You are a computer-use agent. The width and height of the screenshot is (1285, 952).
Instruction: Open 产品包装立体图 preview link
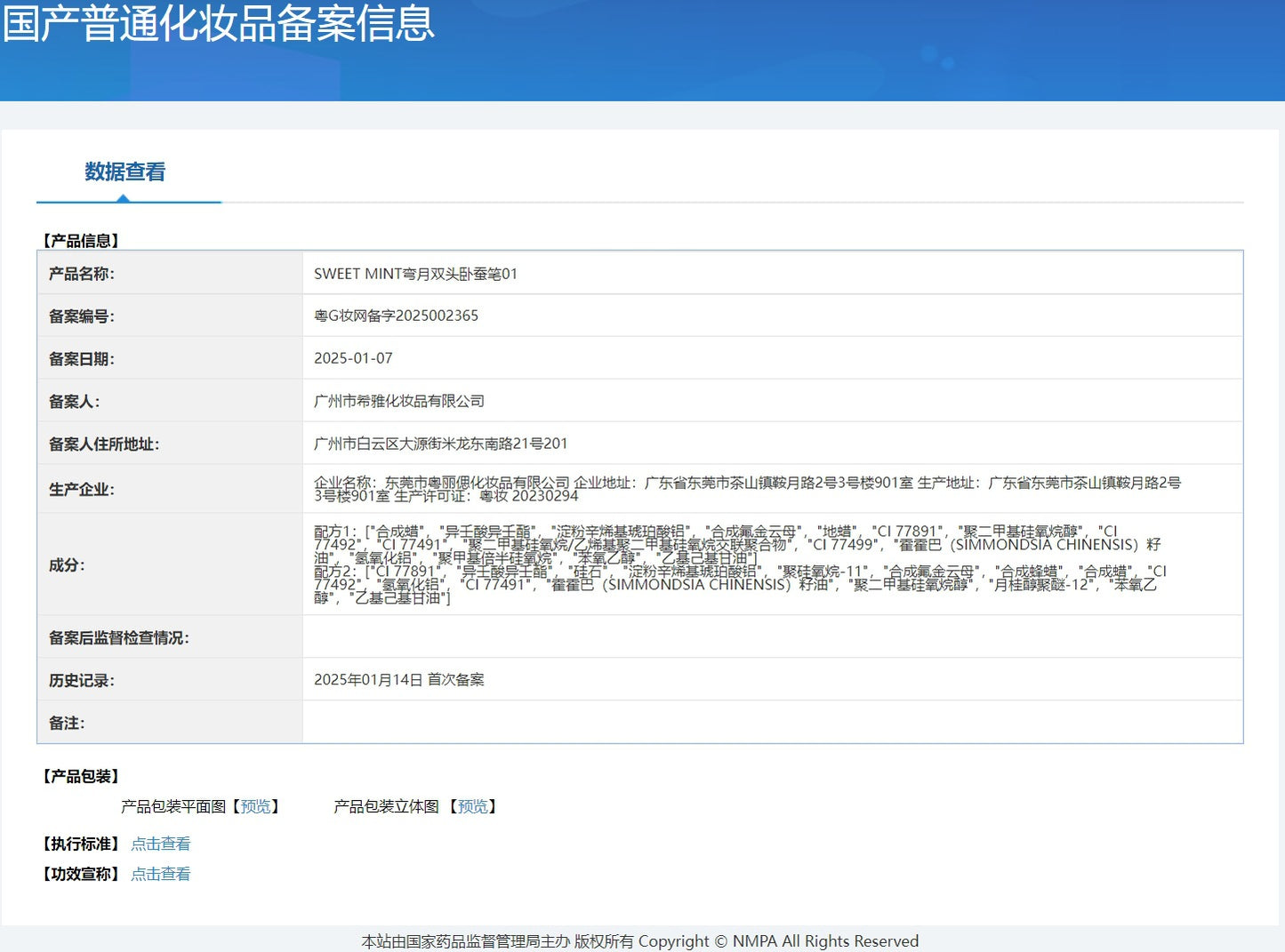coord(472,806)
